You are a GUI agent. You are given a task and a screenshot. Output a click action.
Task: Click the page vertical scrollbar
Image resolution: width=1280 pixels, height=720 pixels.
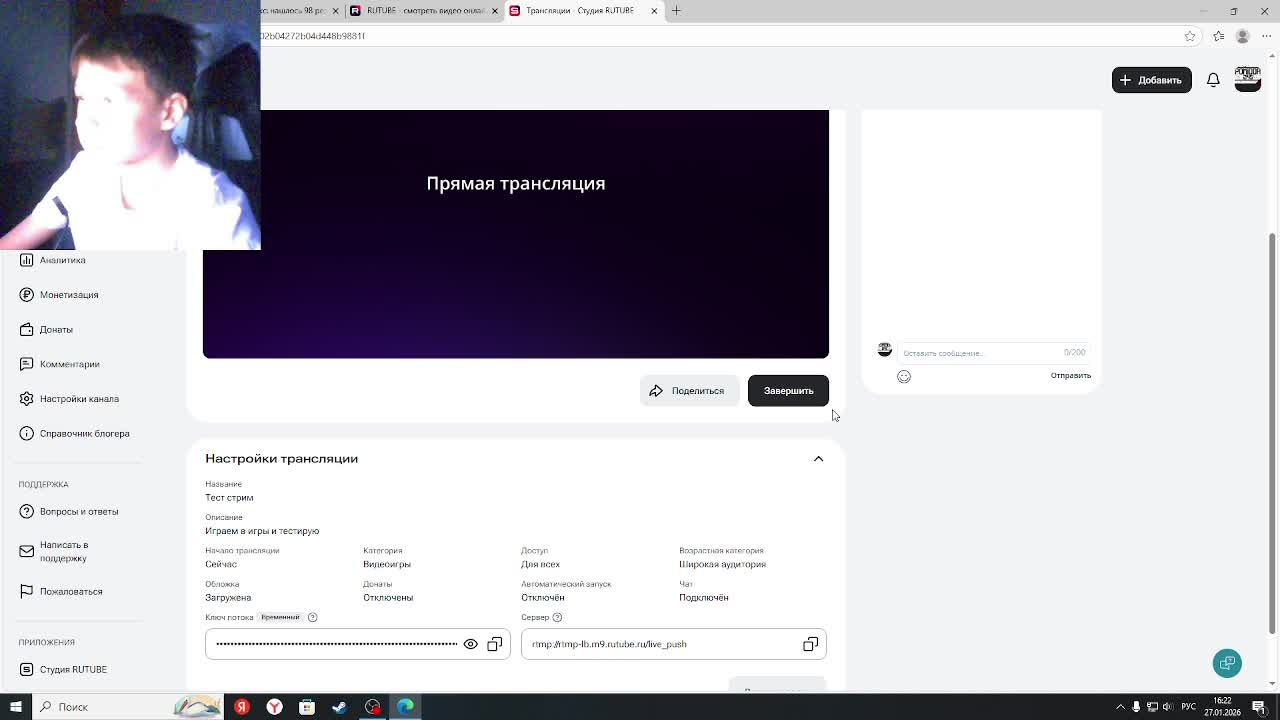1272,433
